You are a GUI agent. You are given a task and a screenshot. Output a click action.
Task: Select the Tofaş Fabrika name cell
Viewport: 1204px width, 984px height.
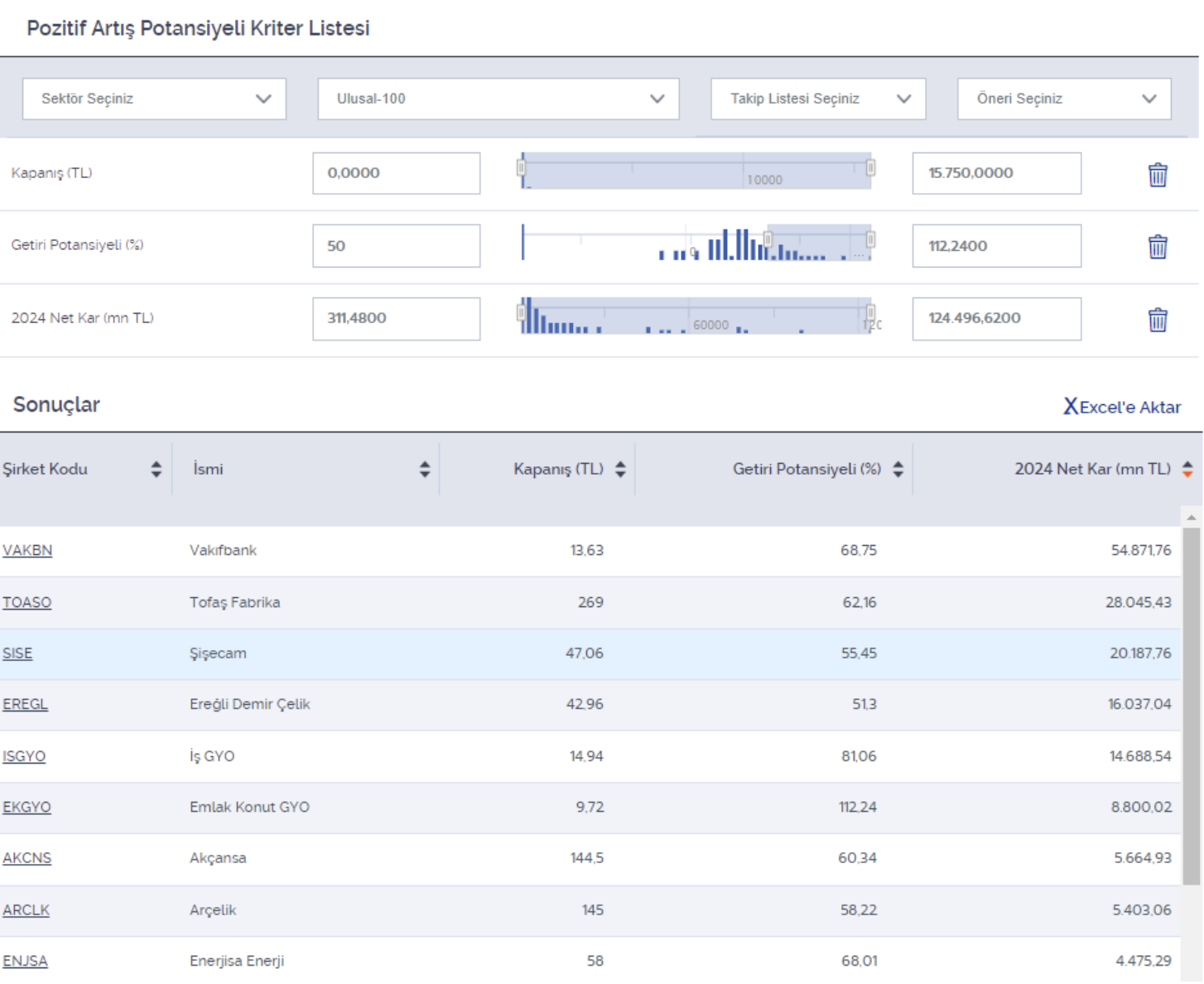point(235,603)
